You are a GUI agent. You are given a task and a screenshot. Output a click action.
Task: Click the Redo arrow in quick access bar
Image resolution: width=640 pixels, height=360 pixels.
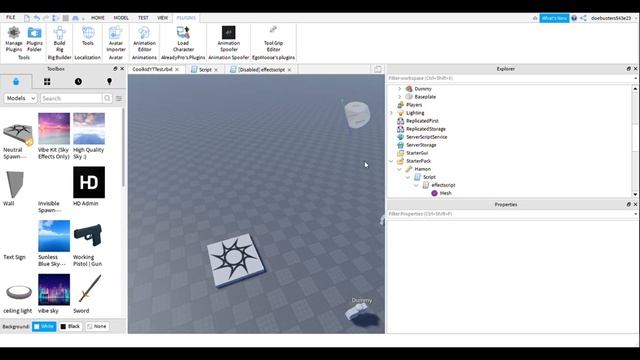tap(46, 18)
